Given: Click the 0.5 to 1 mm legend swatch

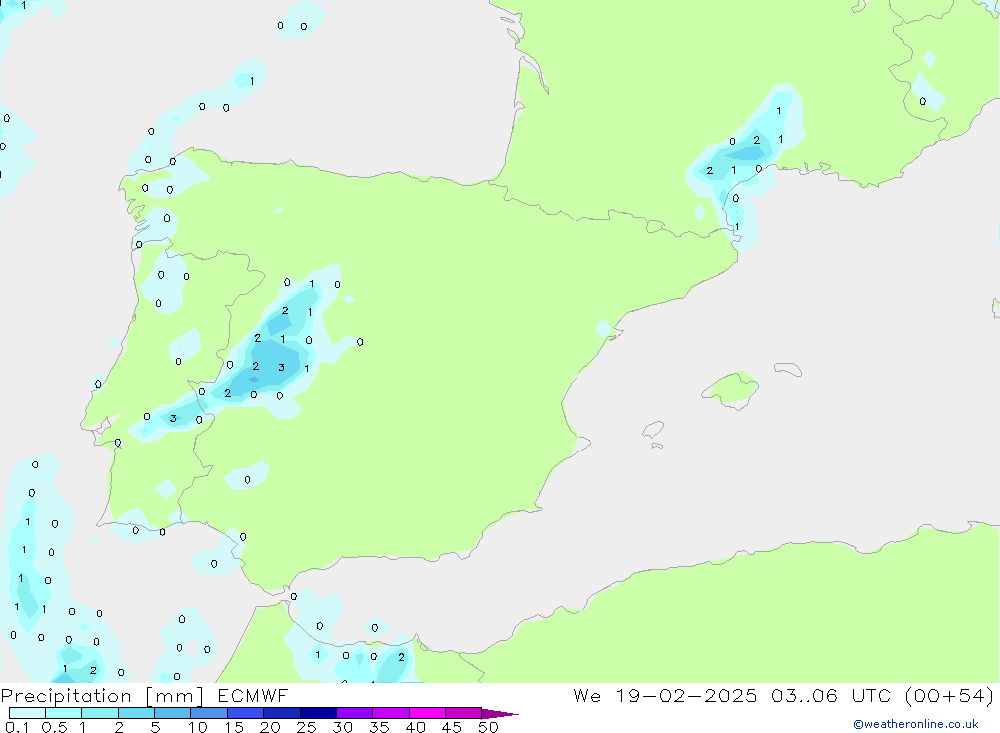Looking at the screenshot, I should (64, 713).
